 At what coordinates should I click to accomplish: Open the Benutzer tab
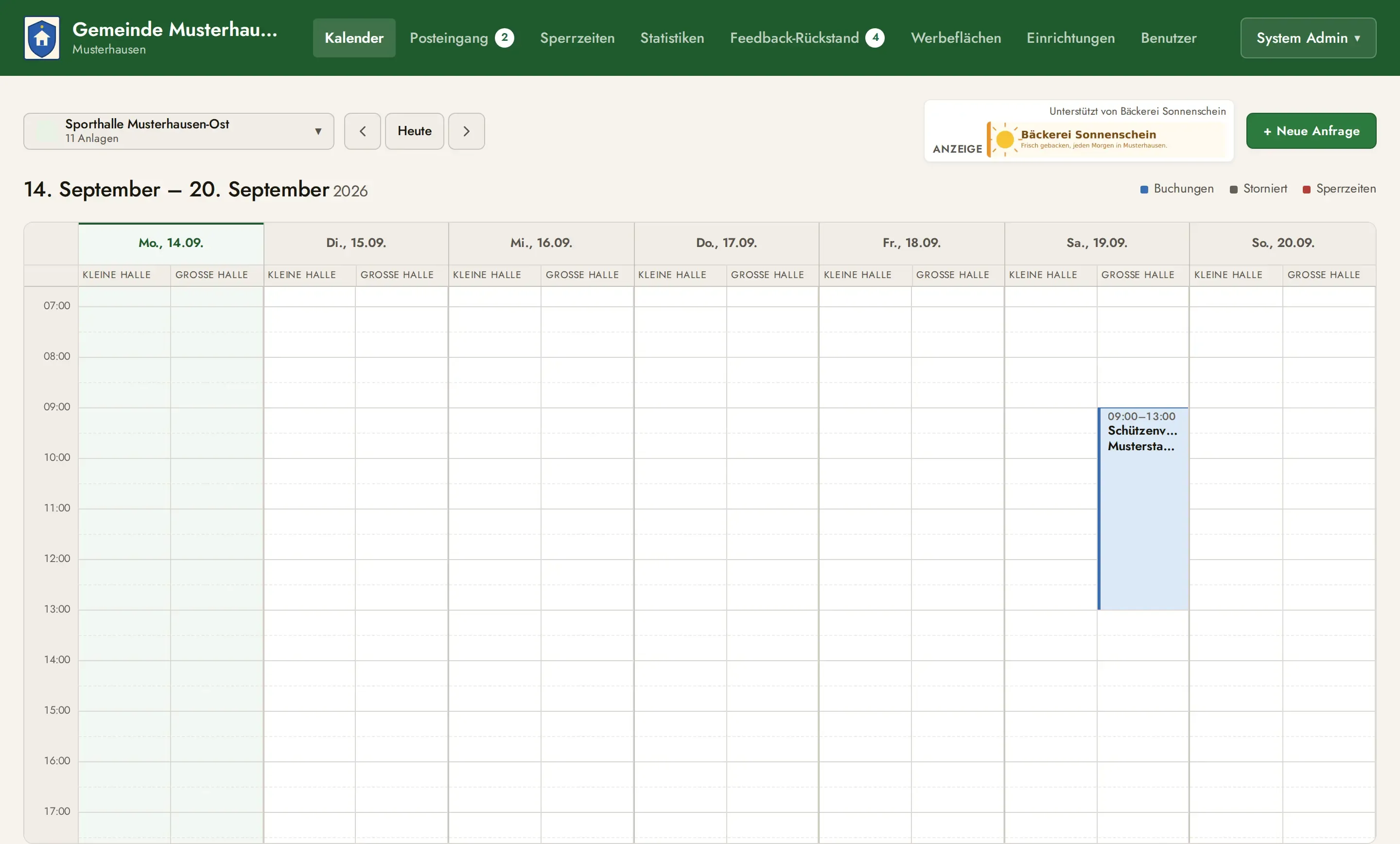(1169, 38)
